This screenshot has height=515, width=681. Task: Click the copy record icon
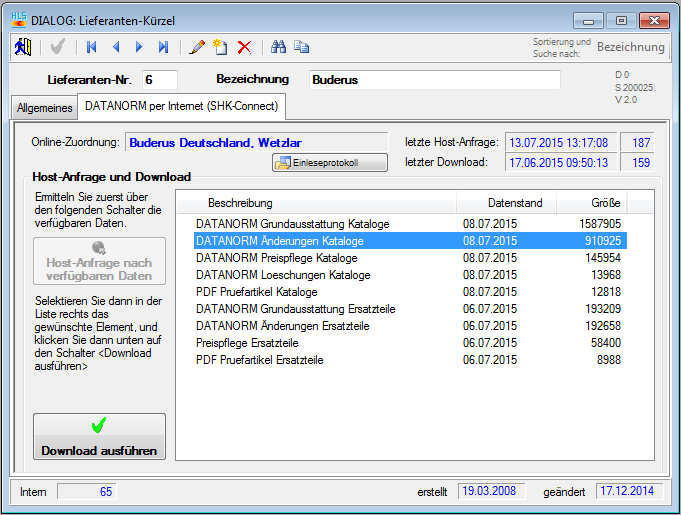pyautogui.click(x=301, y=47)
